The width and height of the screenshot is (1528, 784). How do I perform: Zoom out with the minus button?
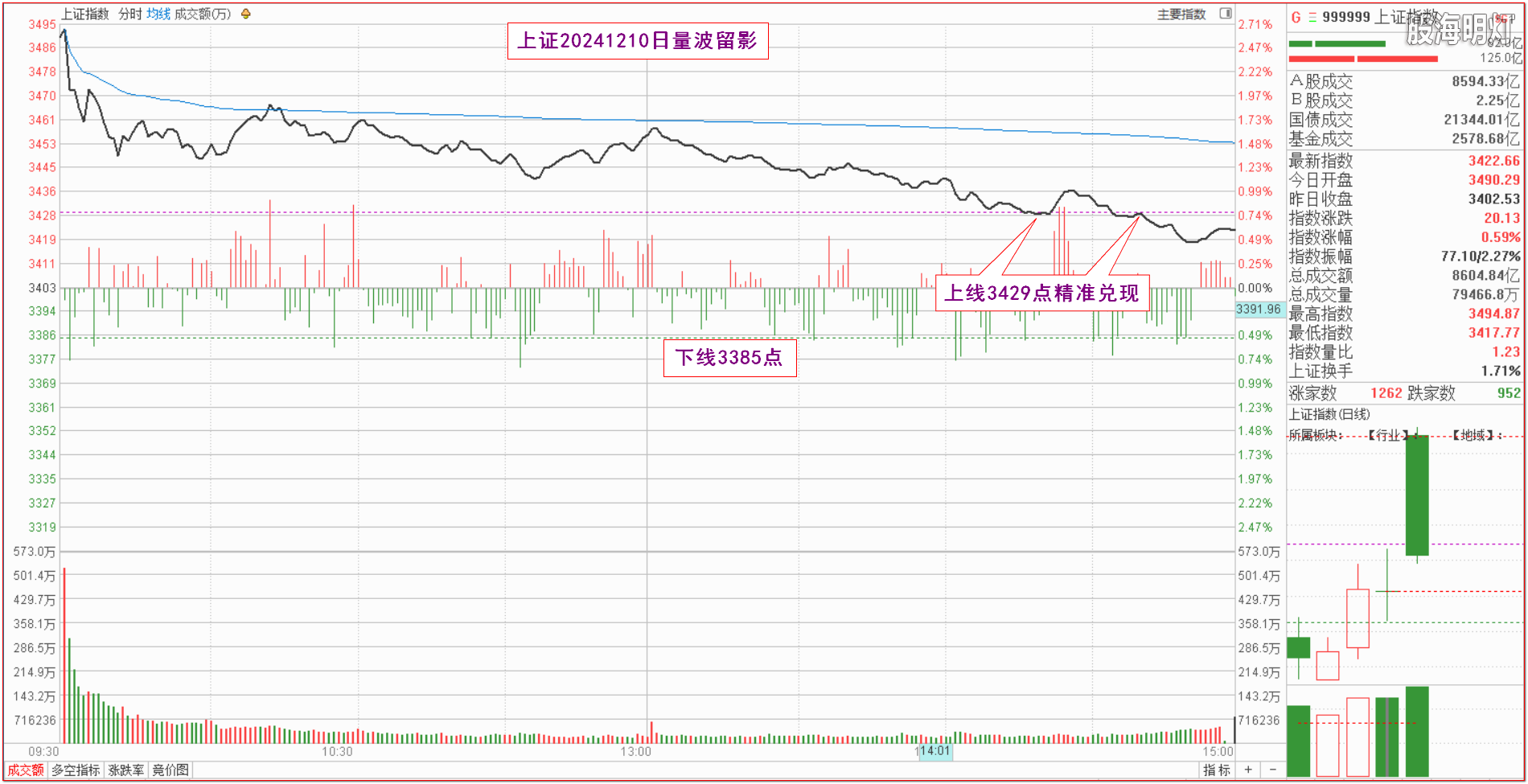click(1273, 770)
